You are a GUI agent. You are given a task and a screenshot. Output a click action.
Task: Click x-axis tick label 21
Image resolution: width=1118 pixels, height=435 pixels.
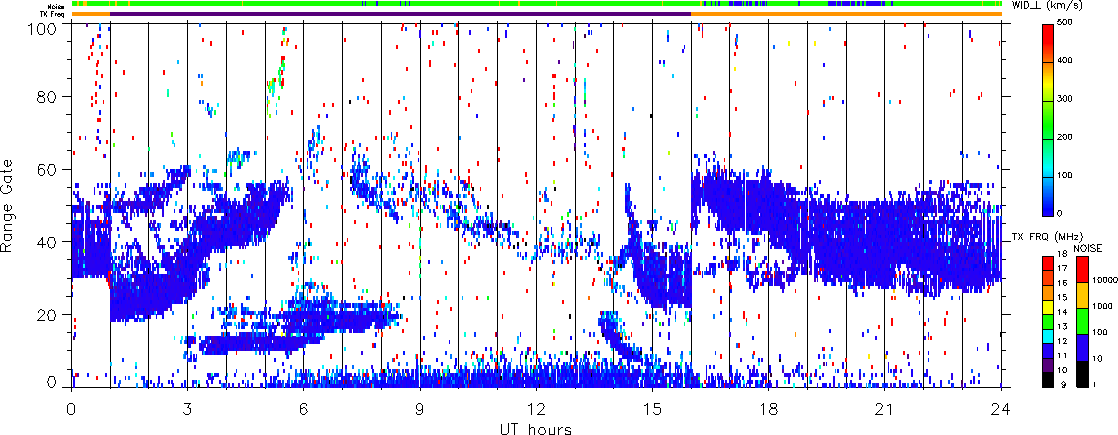click(885, 408)
